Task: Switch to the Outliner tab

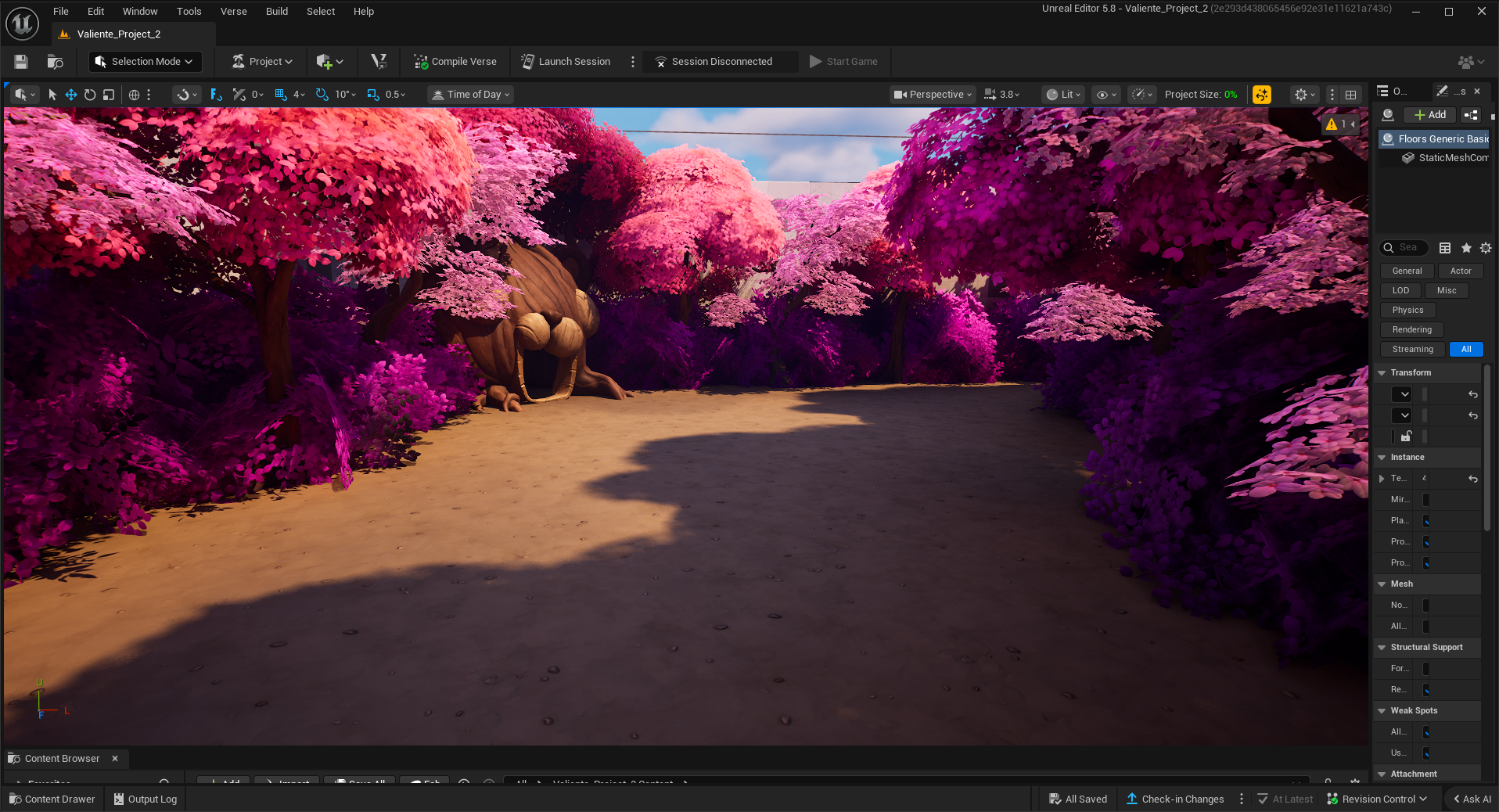Action: 1393,92
